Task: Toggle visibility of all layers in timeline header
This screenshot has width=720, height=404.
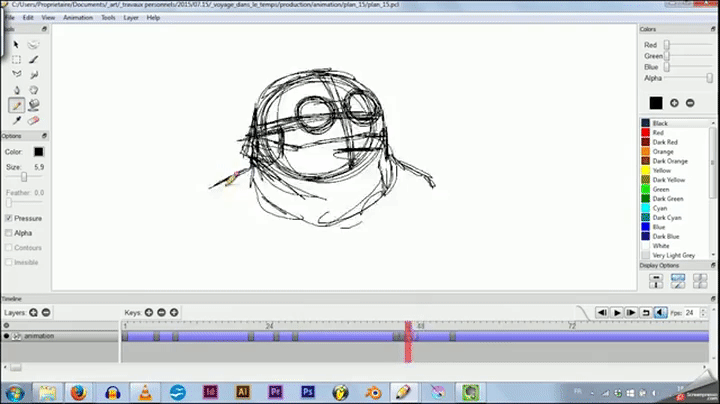Action: pyautogui.click(x=6, y=325)
